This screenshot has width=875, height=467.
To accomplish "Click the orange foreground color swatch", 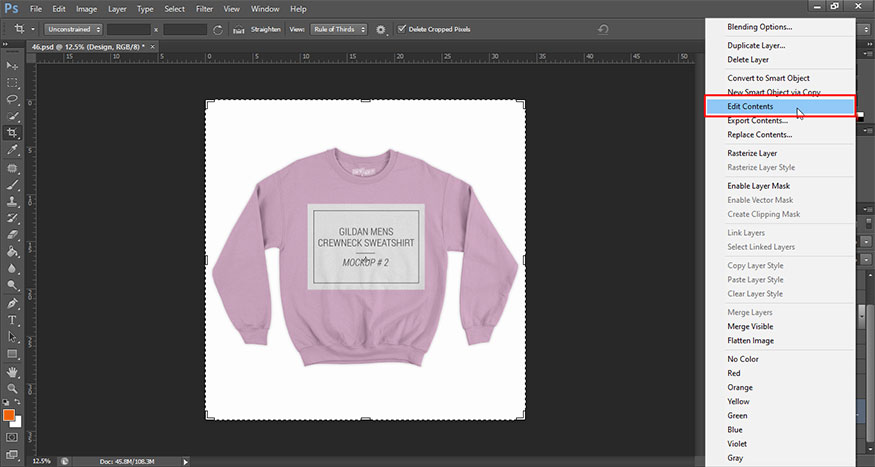I will 9,415.
